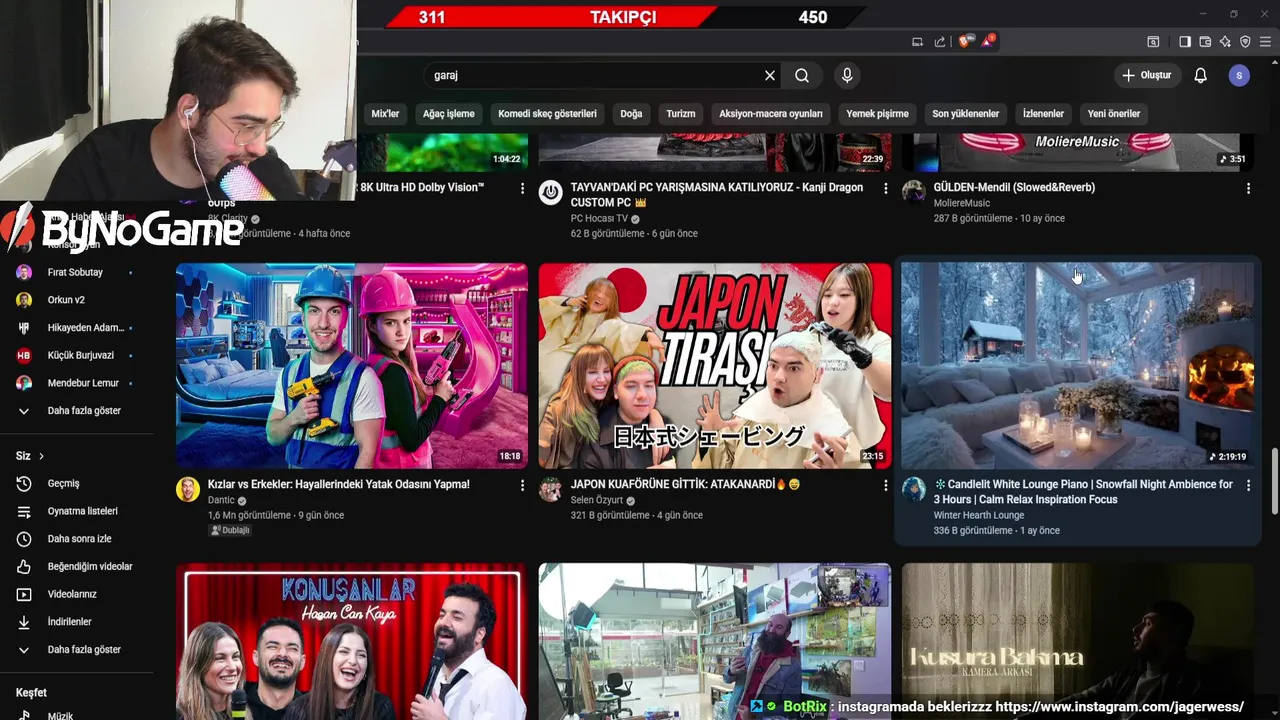Open options menu for TAYVAN'DAKİ PC video
This screenshot has width=1280, height=720.
(885, 188)
